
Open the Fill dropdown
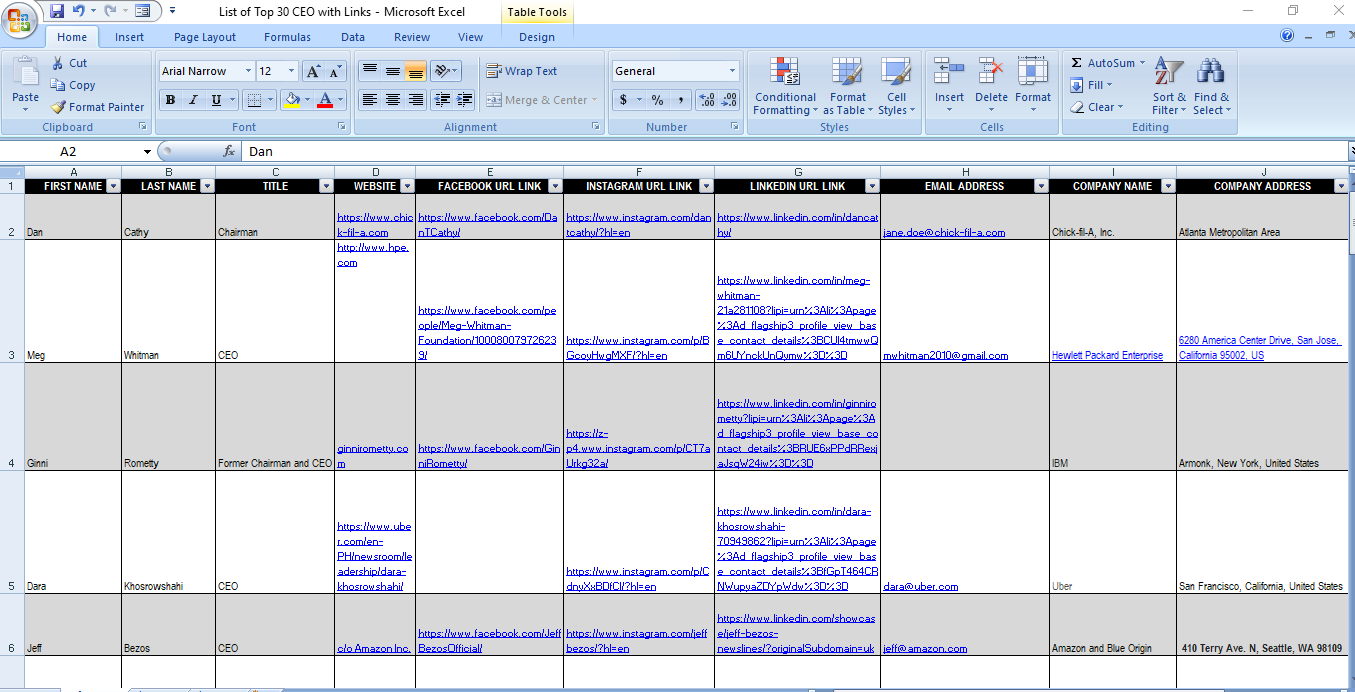tap(1092, 85)
